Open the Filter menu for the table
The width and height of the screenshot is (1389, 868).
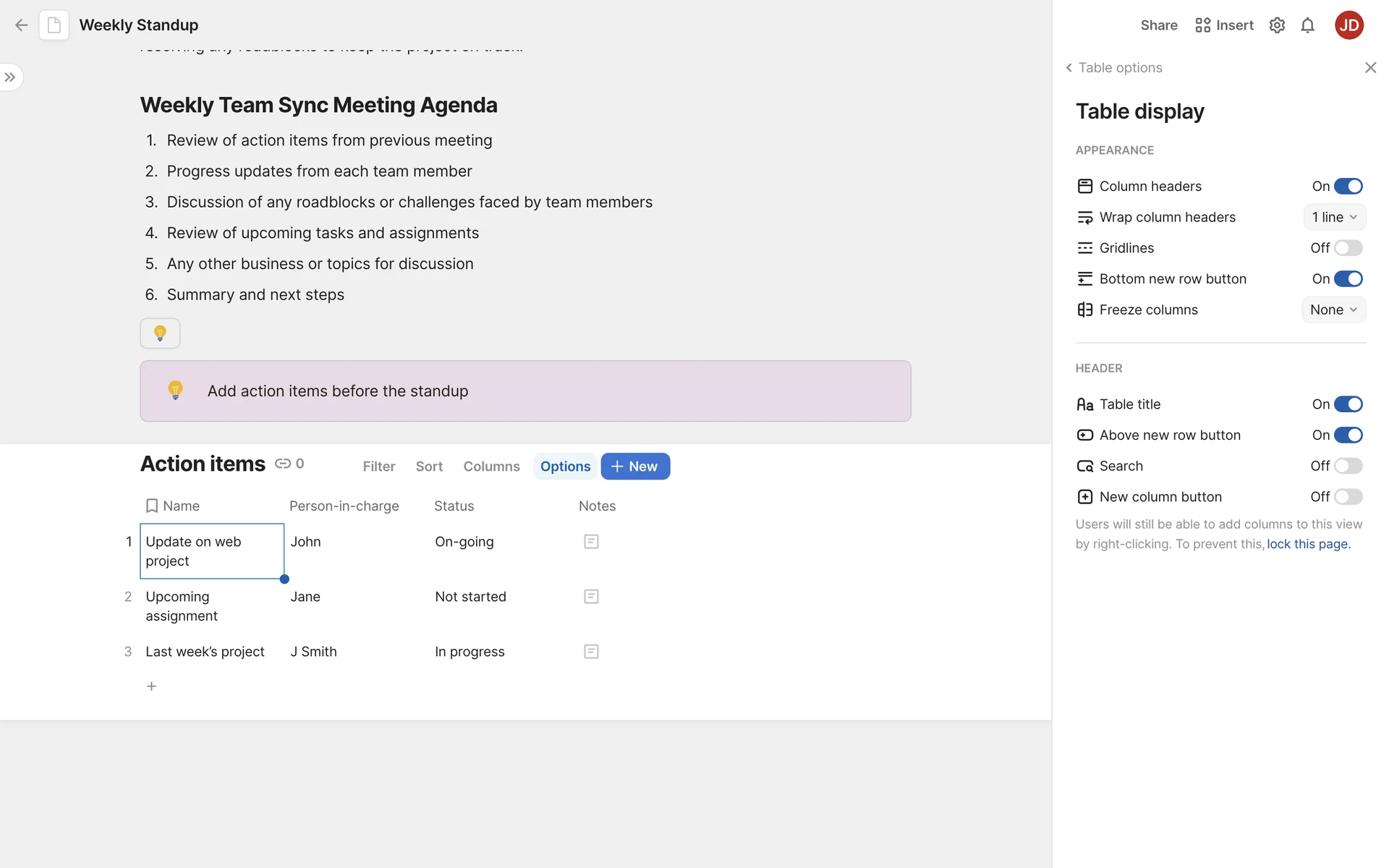coord(378,467)
